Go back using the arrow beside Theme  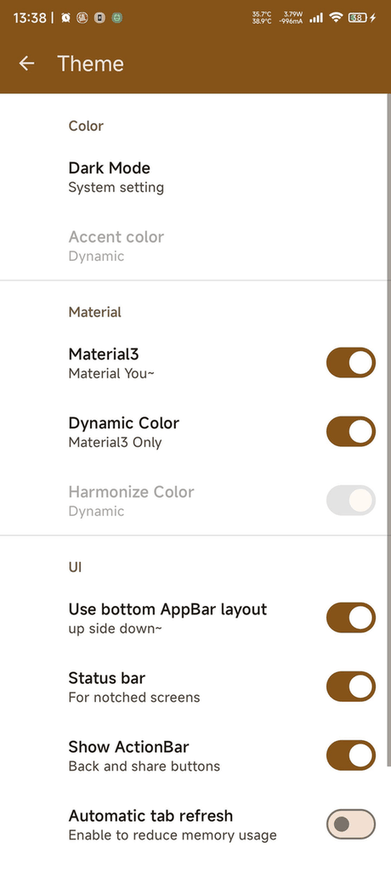[27, 63]
